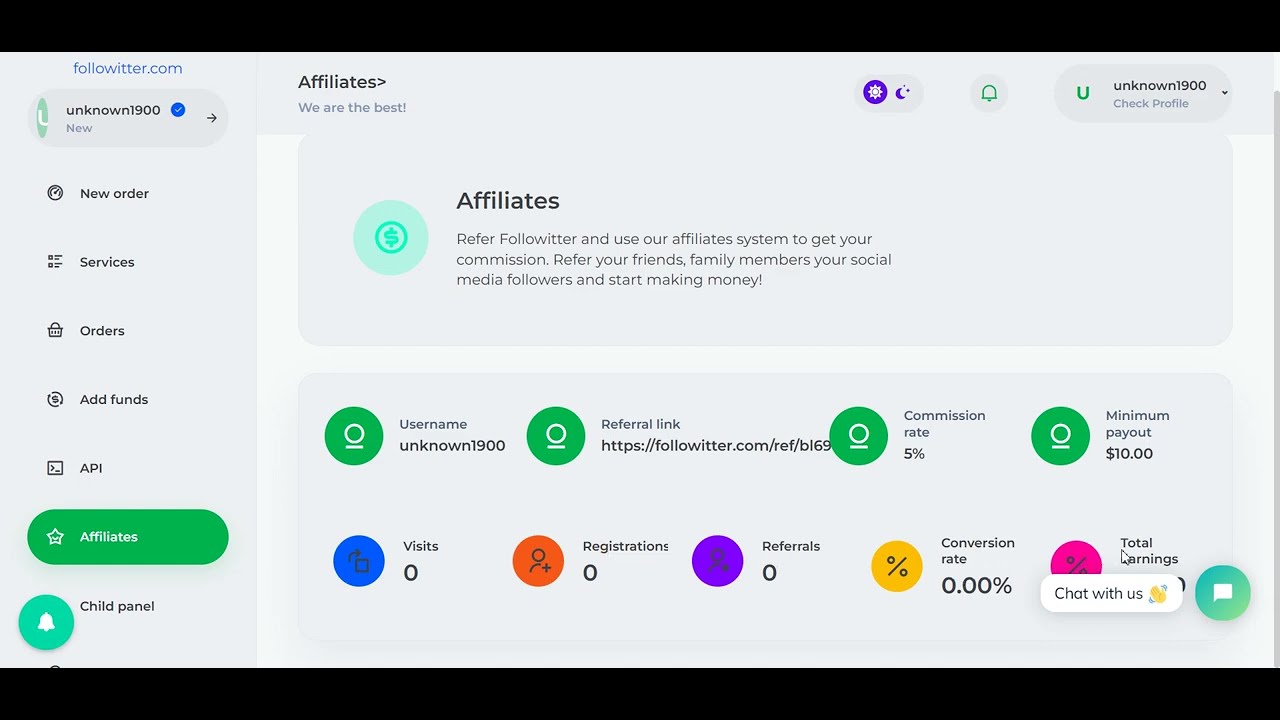Image resolution: width=1280 pixels, height=720 pixels.
Task: Click the 5% commission rate value
Action: click(914, 454)
